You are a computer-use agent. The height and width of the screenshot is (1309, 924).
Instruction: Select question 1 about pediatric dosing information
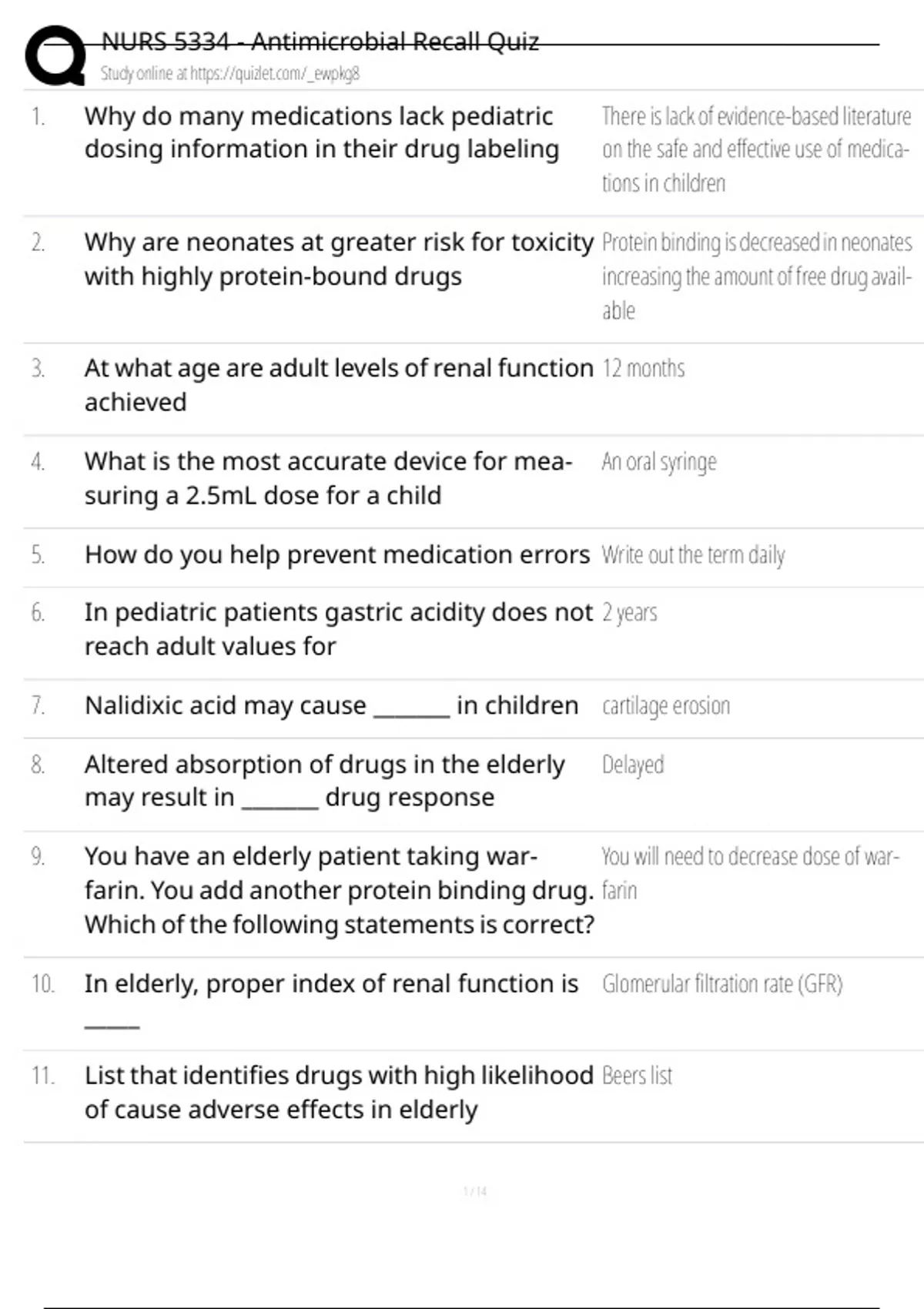pos(321,132)
